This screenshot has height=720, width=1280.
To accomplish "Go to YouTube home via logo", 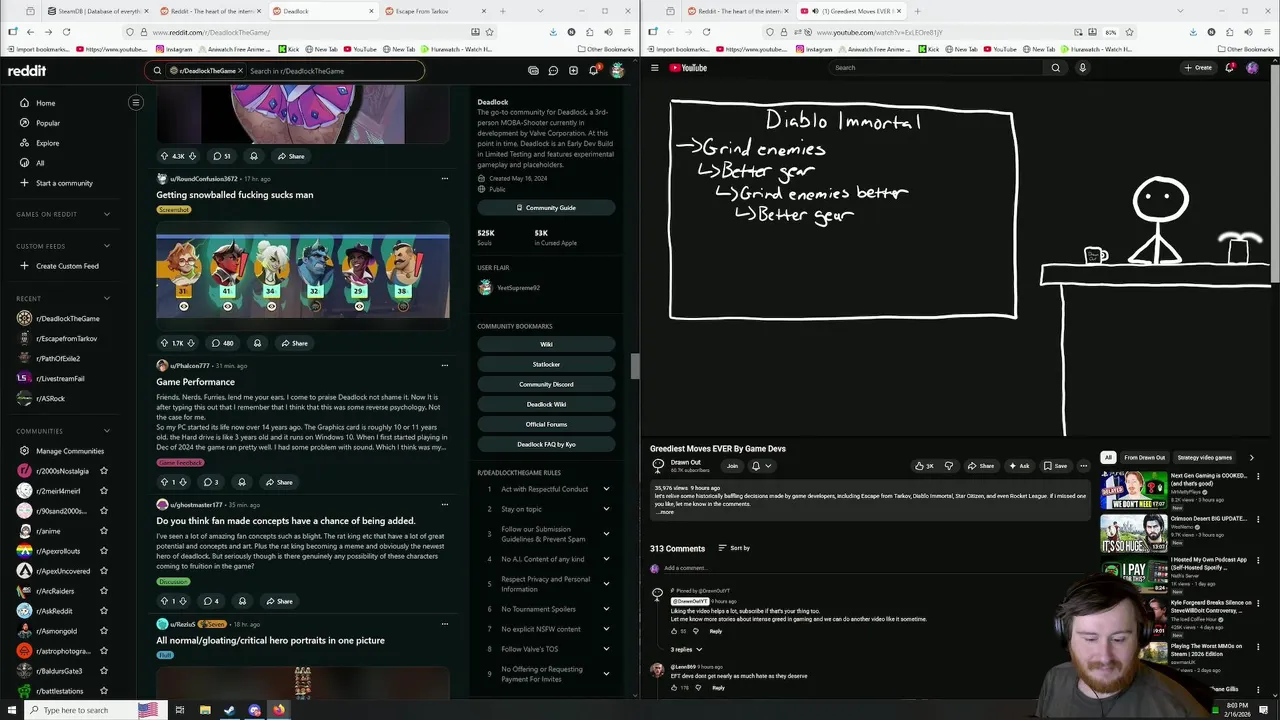I will pyautogui.click(x=688, y=68).
